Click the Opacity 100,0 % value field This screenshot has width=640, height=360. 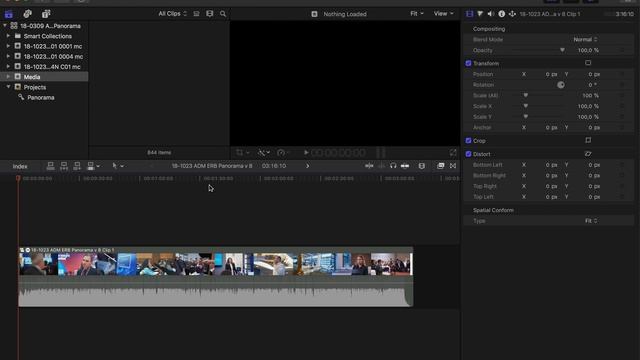pyautogui.click(x=588, y=50)
